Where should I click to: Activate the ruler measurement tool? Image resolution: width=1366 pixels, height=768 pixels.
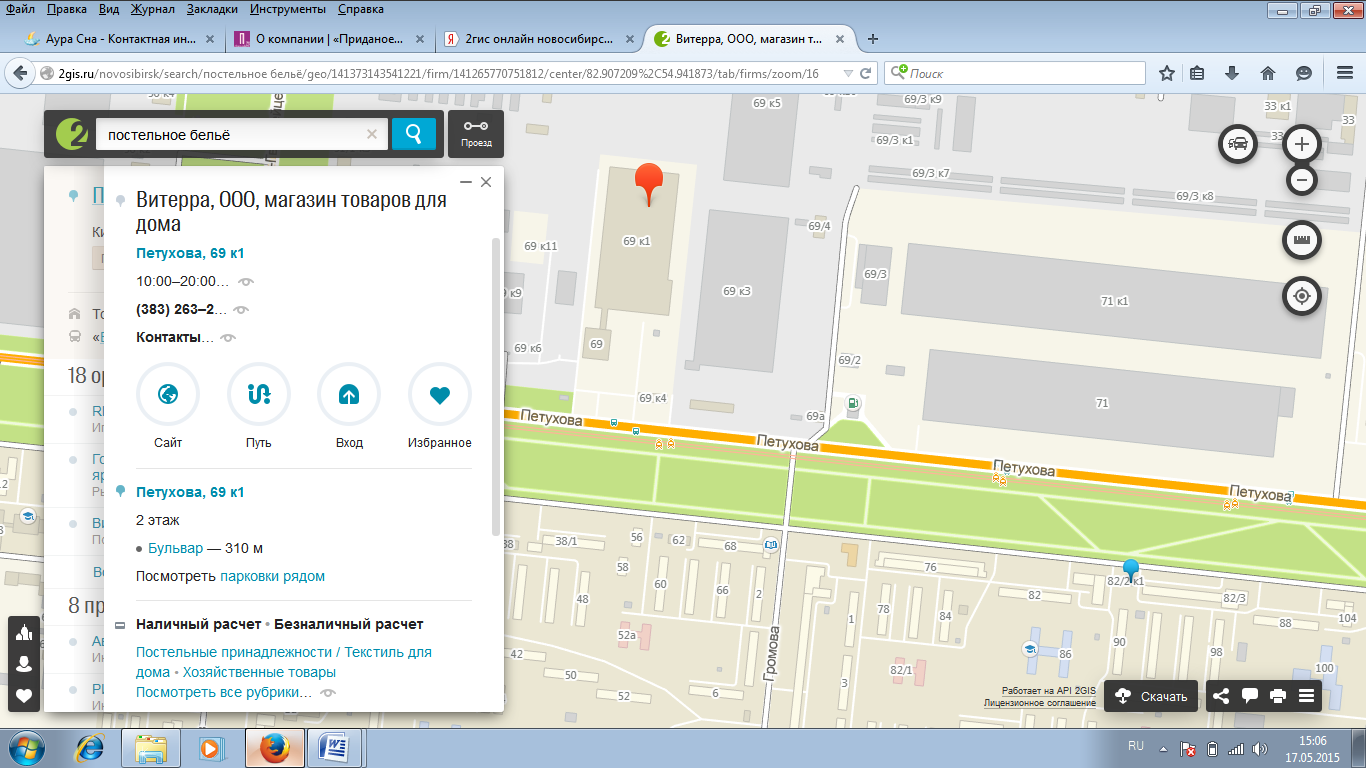tap(1302, 239)
